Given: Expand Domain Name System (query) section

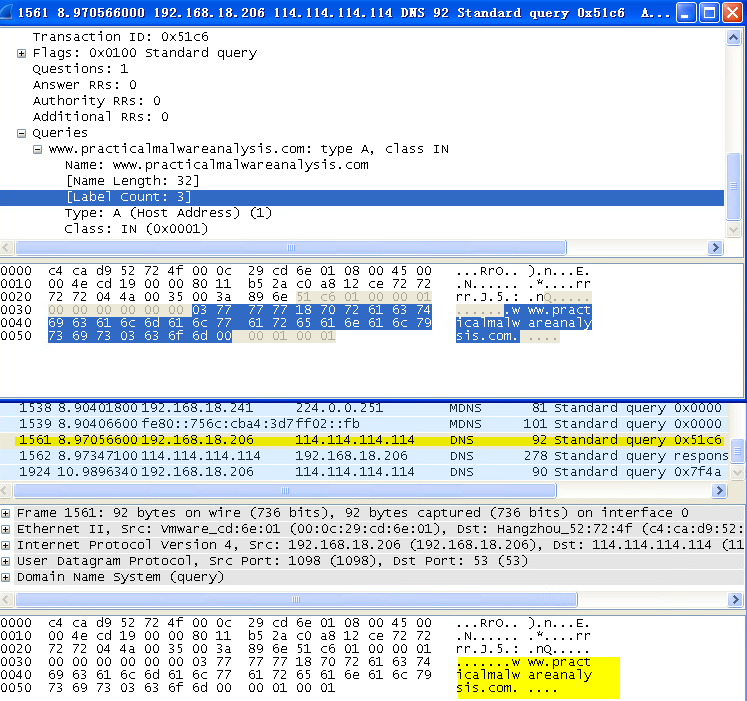Looking at the screenshot, I should coord(5,578).
